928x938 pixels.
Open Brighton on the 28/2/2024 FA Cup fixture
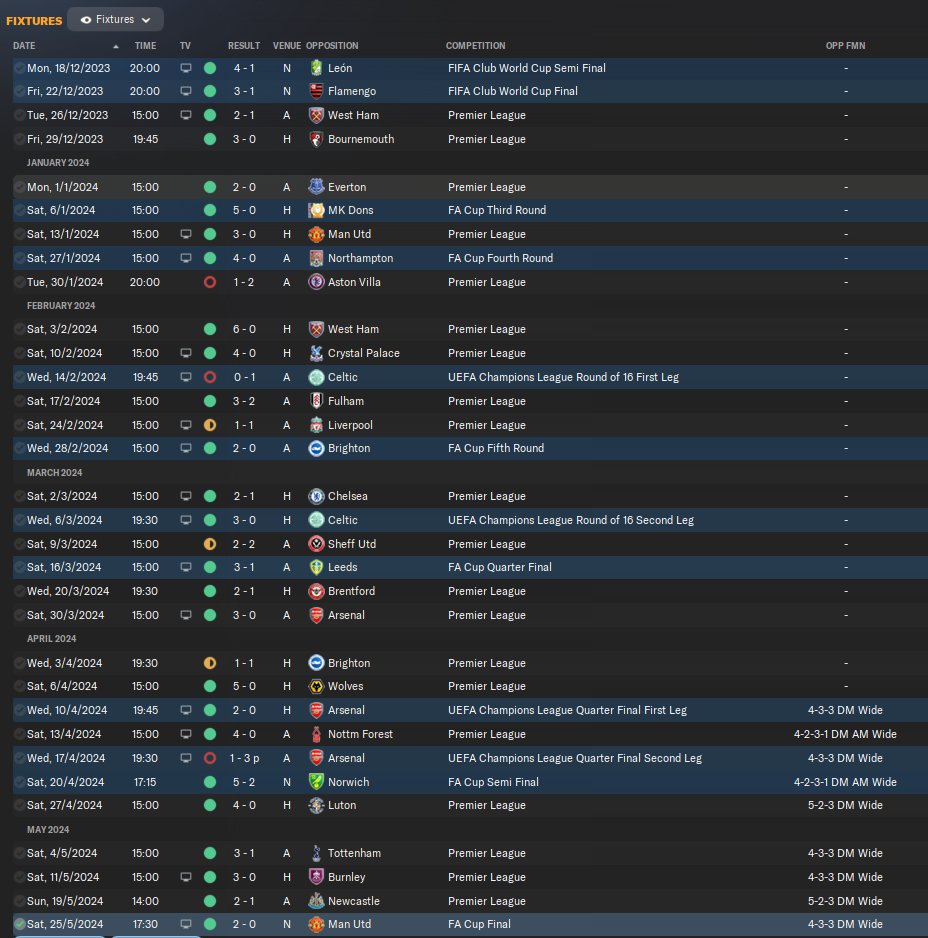click(x=349, y=448)
